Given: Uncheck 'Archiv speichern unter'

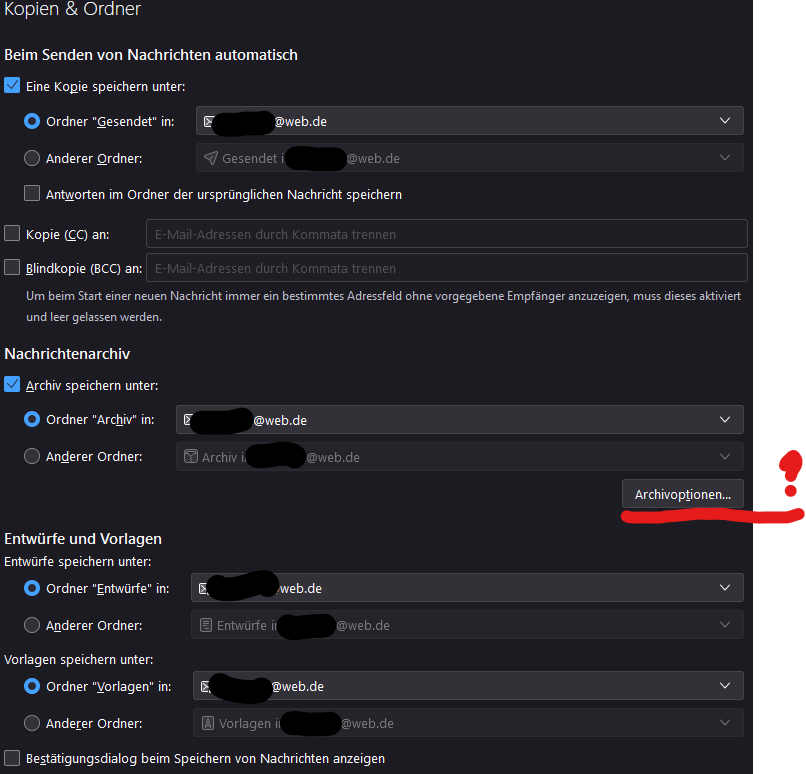Looking at the screenshot, I should 12,384.
